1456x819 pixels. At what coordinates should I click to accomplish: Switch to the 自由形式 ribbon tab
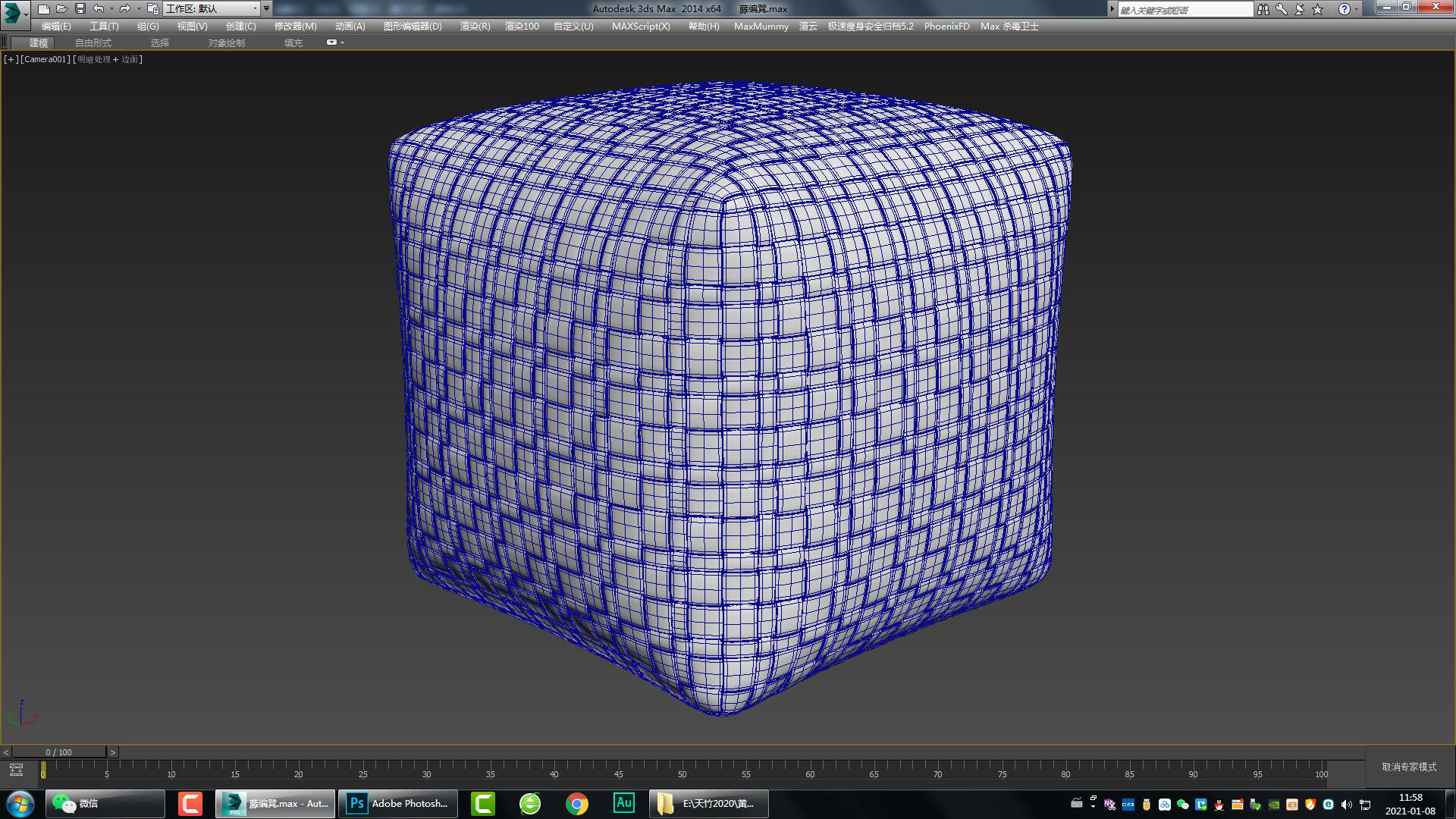pos(93,42)
